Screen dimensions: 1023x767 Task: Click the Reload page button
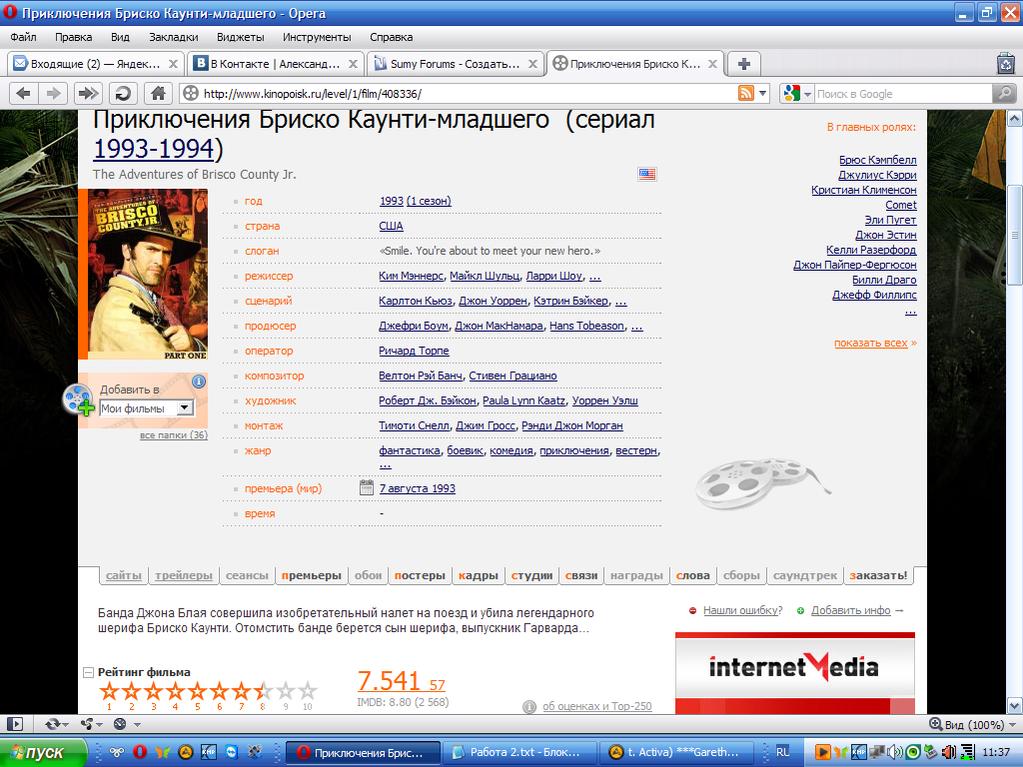tap(123, 93)
